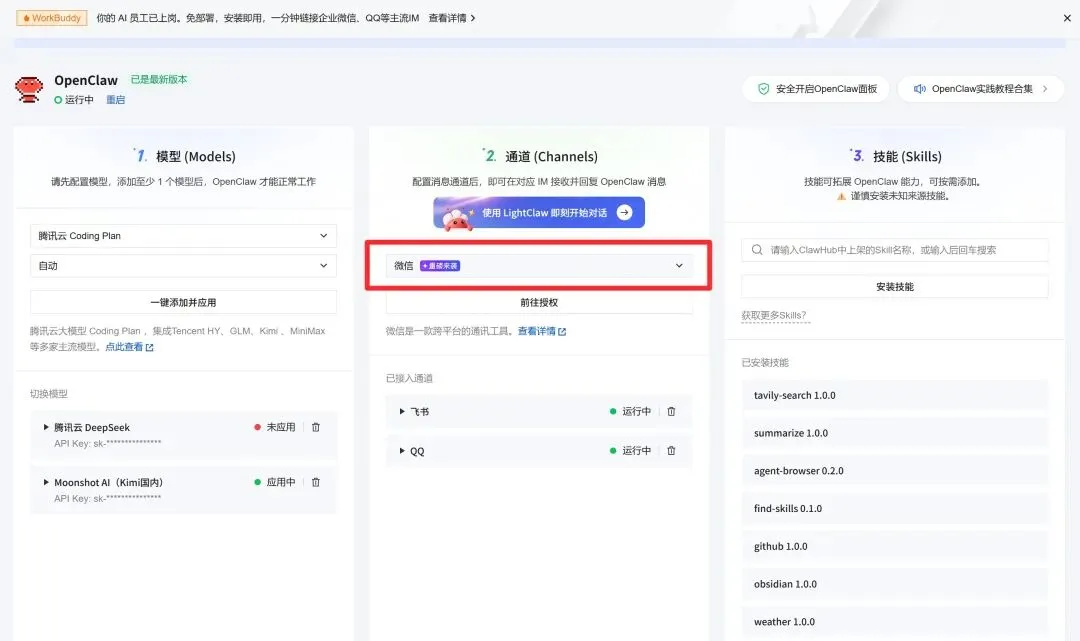The height and width of the screenshot is (641, 1080).
Task: Click the OpenClaw red crab logo
Action: pos(29,90)
